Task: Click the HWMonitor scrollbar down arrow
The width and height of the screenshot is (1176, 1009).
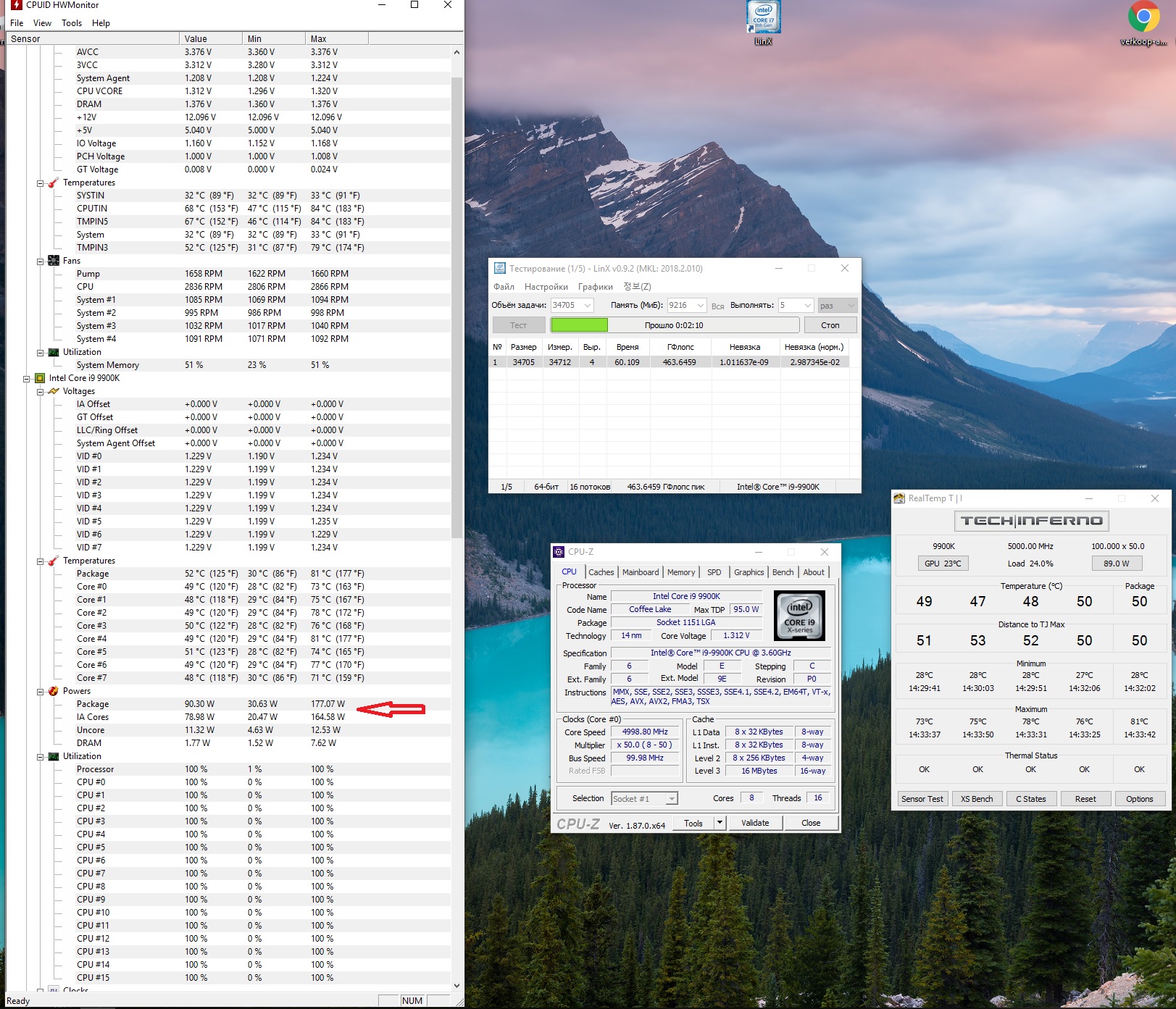Action: 456,985
